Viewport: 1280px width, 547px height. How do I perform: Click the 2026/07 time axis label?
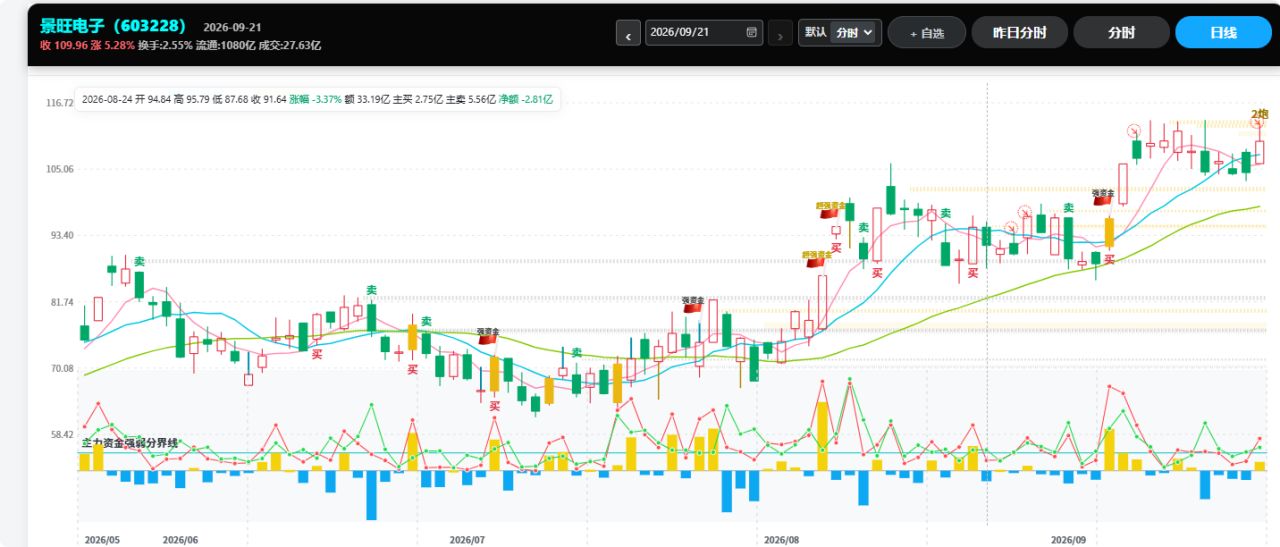467,539
